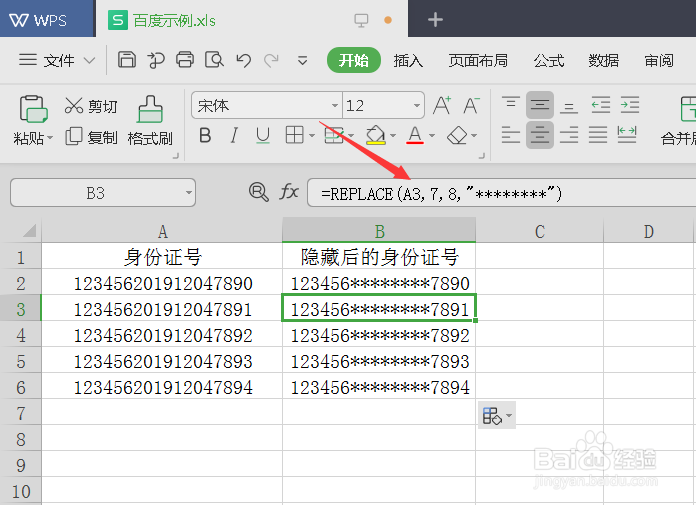Toggle Underline formatting
696x505 pixels.
pyautogui.click(x=263, y=135)
